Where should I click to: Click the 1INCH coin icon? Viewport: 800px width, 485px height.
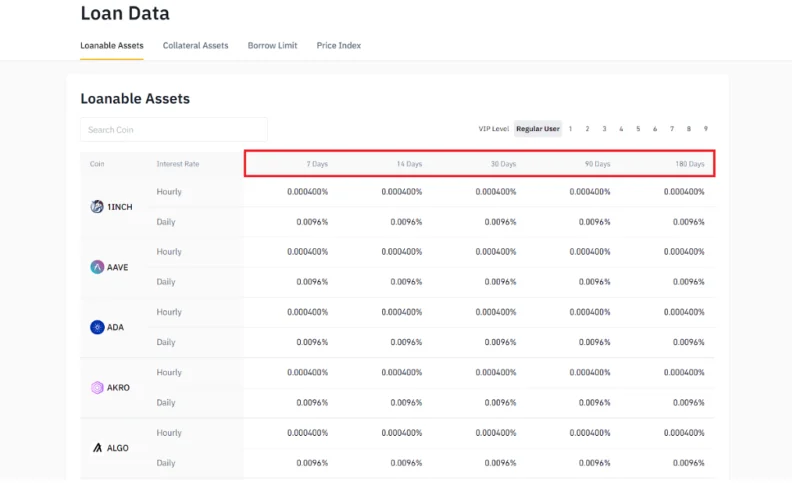tap(97, 207)
